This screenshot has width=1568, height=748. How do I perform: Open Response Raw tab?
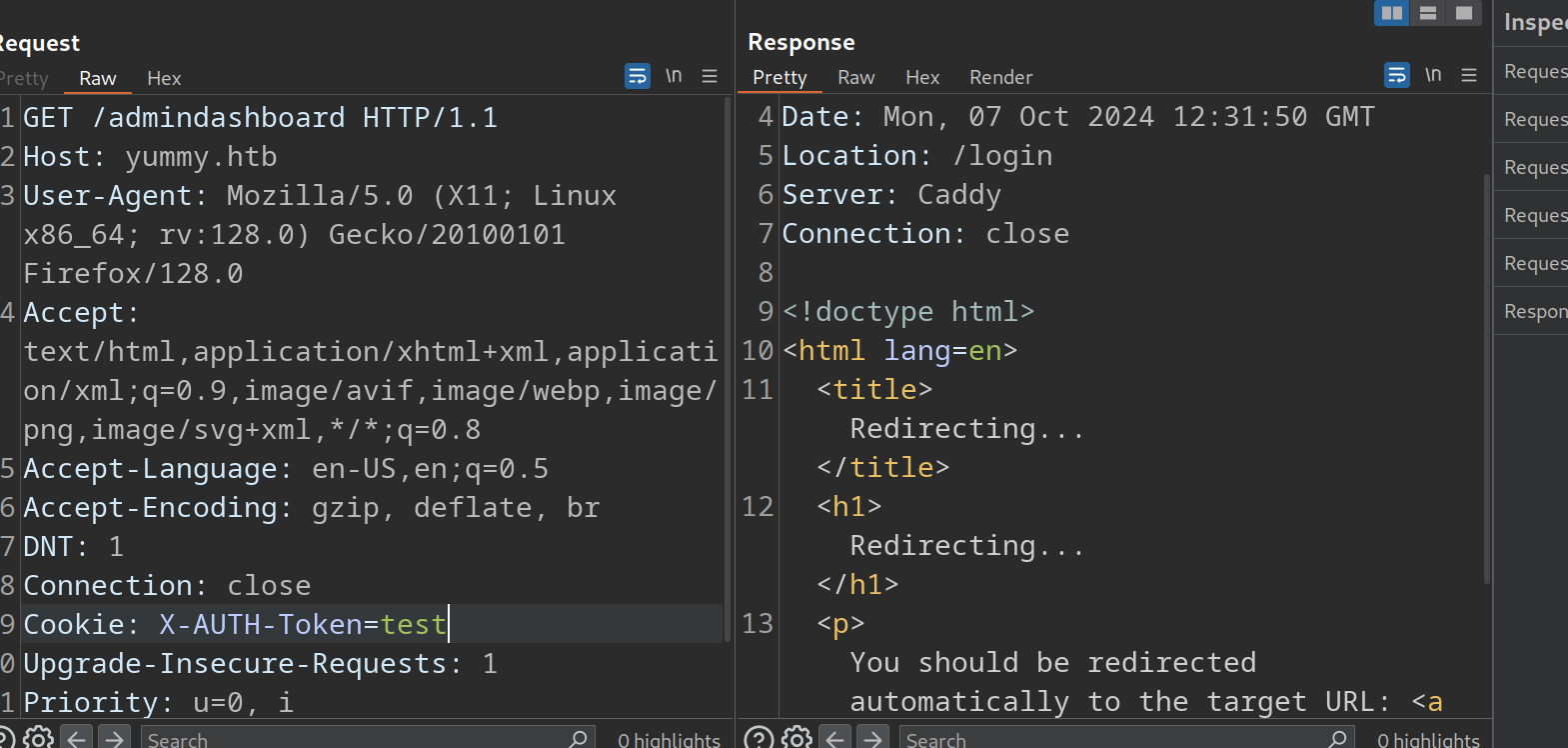click(x=856, y=77)
